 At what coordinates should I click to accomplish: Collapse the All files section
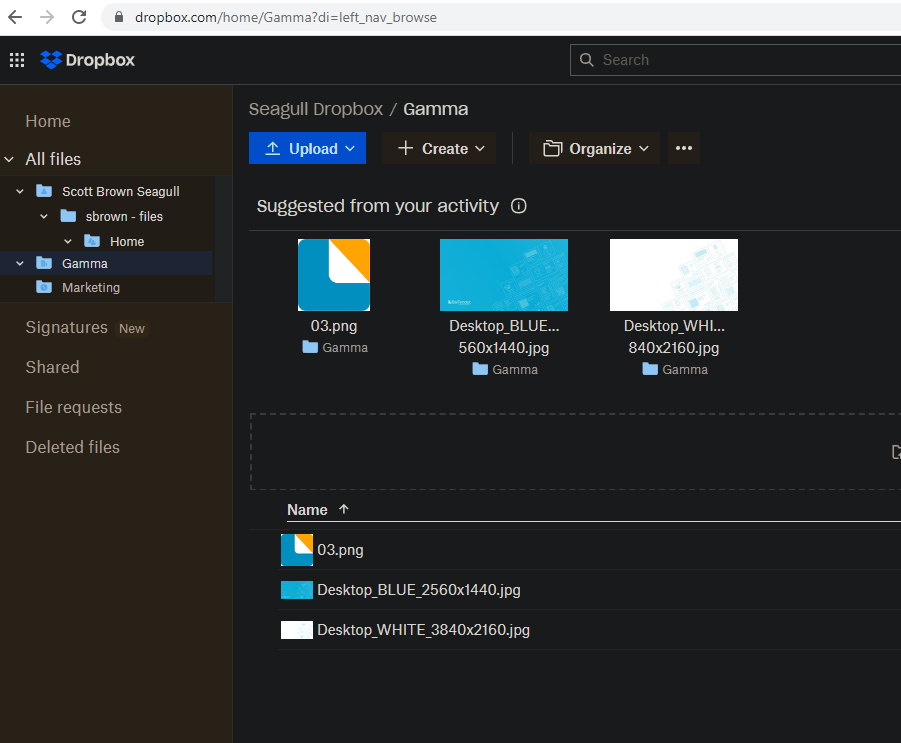click(10, 159)
